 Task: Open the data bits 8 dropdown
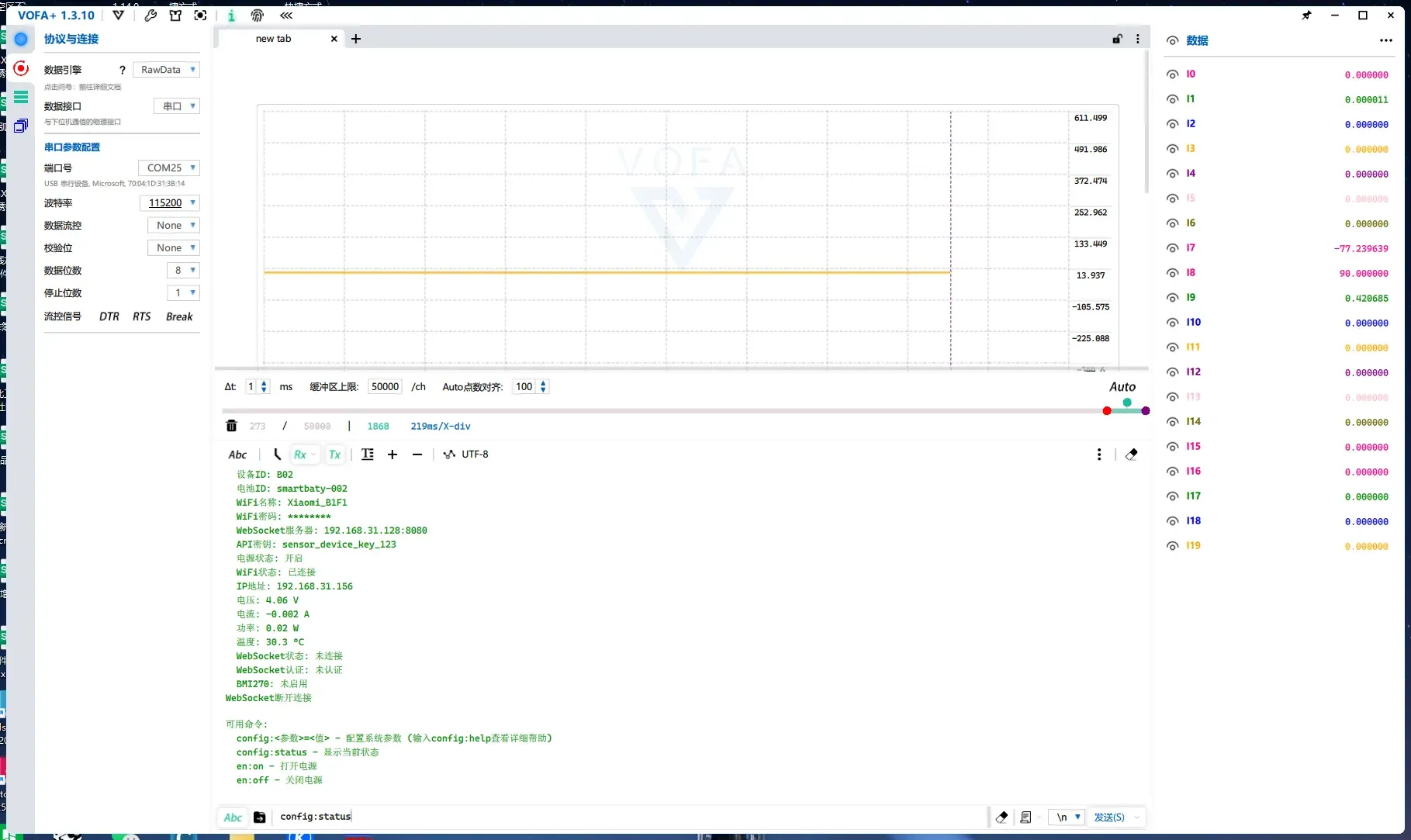click(x=183, y=271)
